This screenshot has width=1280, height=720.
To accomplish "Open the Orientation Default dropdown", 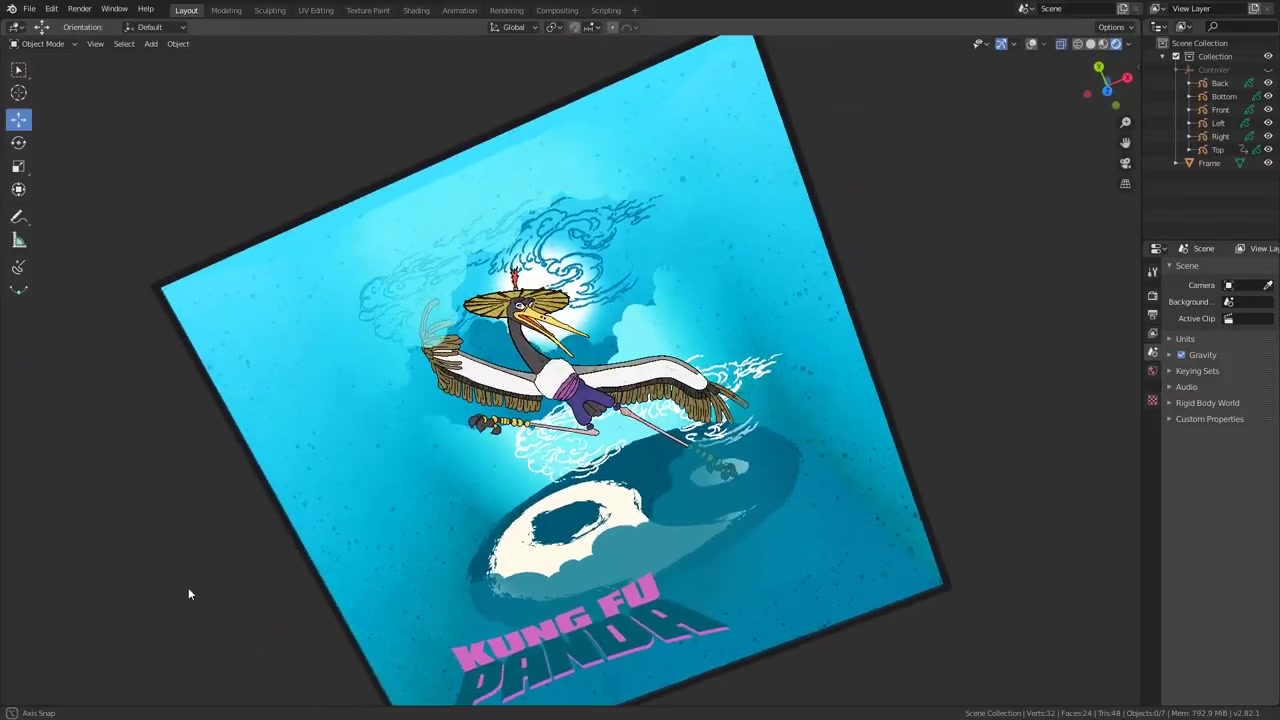I will click(155, 27).
